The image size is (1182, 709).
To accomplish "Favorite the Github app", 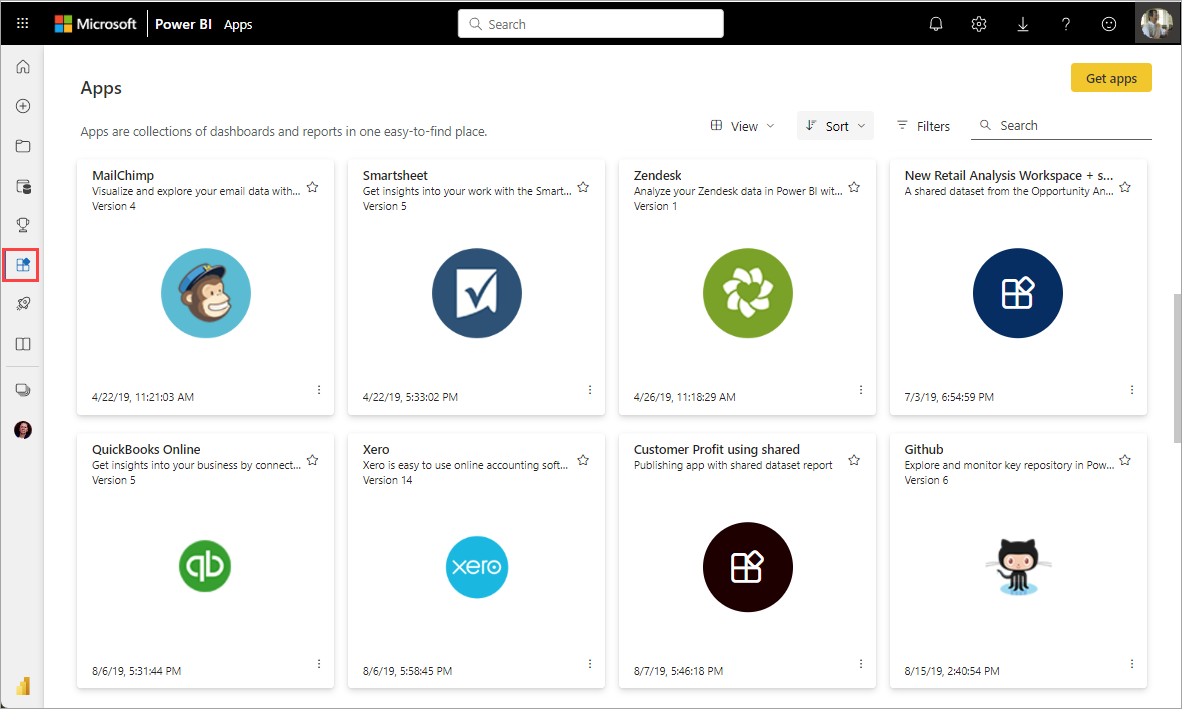I will (x=1125, y=460).
